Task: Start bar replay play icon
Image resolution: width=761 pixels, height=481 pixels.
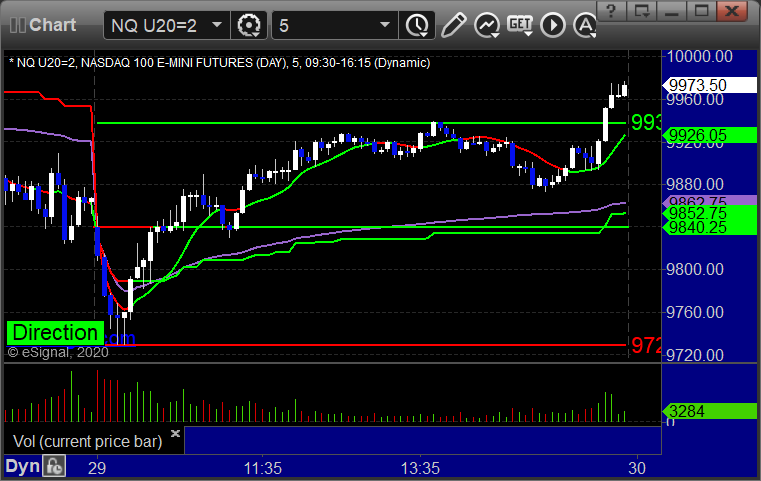Action: [553, 25]
